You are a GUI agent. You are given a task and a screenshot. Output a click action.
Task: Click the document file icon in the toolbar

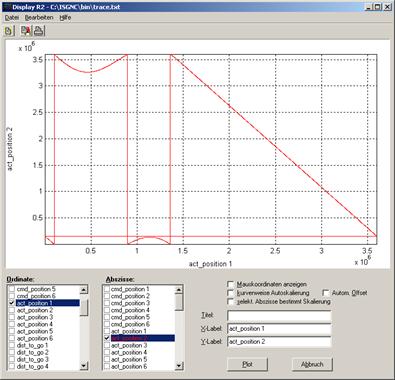[x=9, y=31]
